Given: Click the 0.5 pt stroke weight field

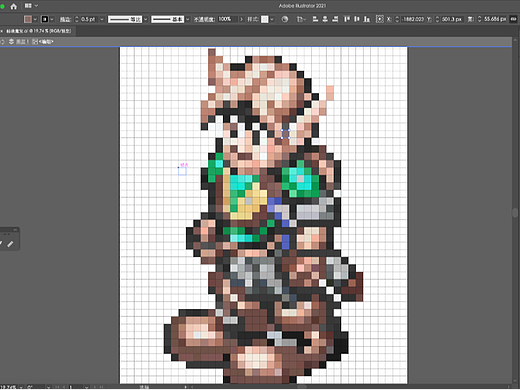Looking at the screenshot, I should click(88, 19).
